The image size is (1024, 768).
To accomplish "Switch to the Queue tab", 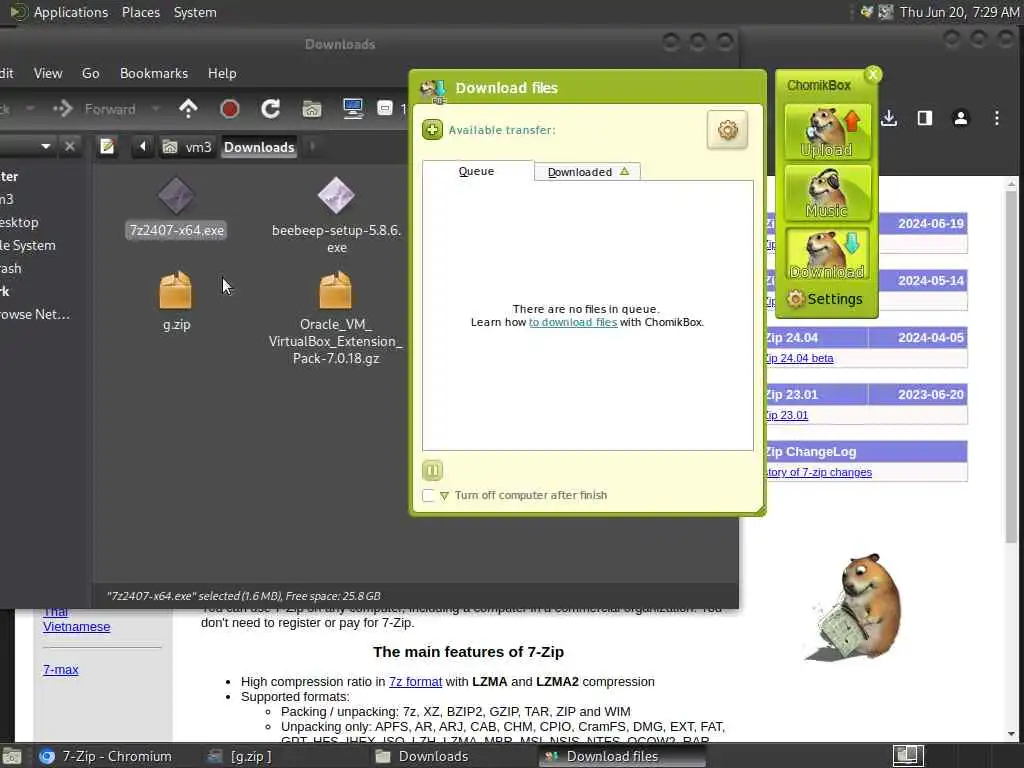I will (x=477, y=171).
